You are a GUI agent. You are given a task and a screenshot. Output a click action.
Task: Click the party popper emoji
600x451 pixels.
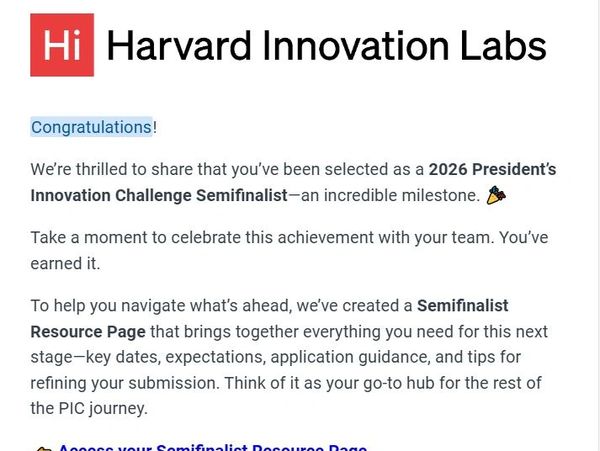coord(496,196)
